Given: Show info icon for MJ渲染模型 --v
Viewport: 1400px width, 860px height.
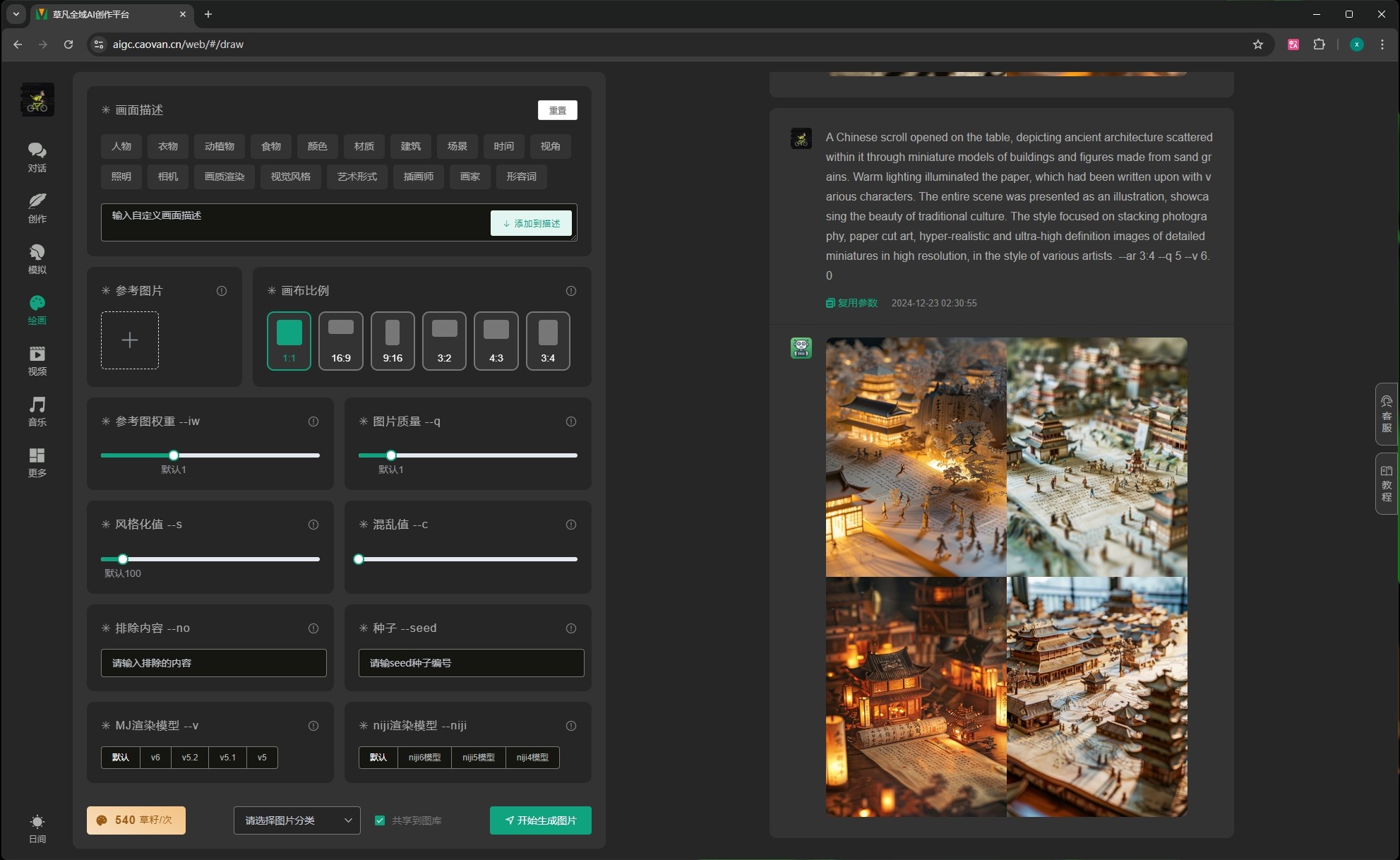Looking at the screenshot, I should [313, 726].
